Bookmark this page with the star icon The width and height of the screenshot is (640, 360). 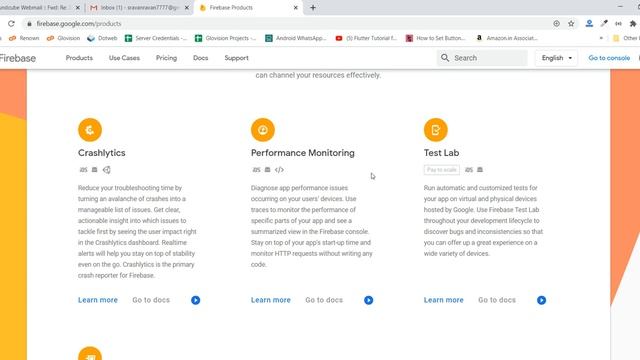click(571, 24)
